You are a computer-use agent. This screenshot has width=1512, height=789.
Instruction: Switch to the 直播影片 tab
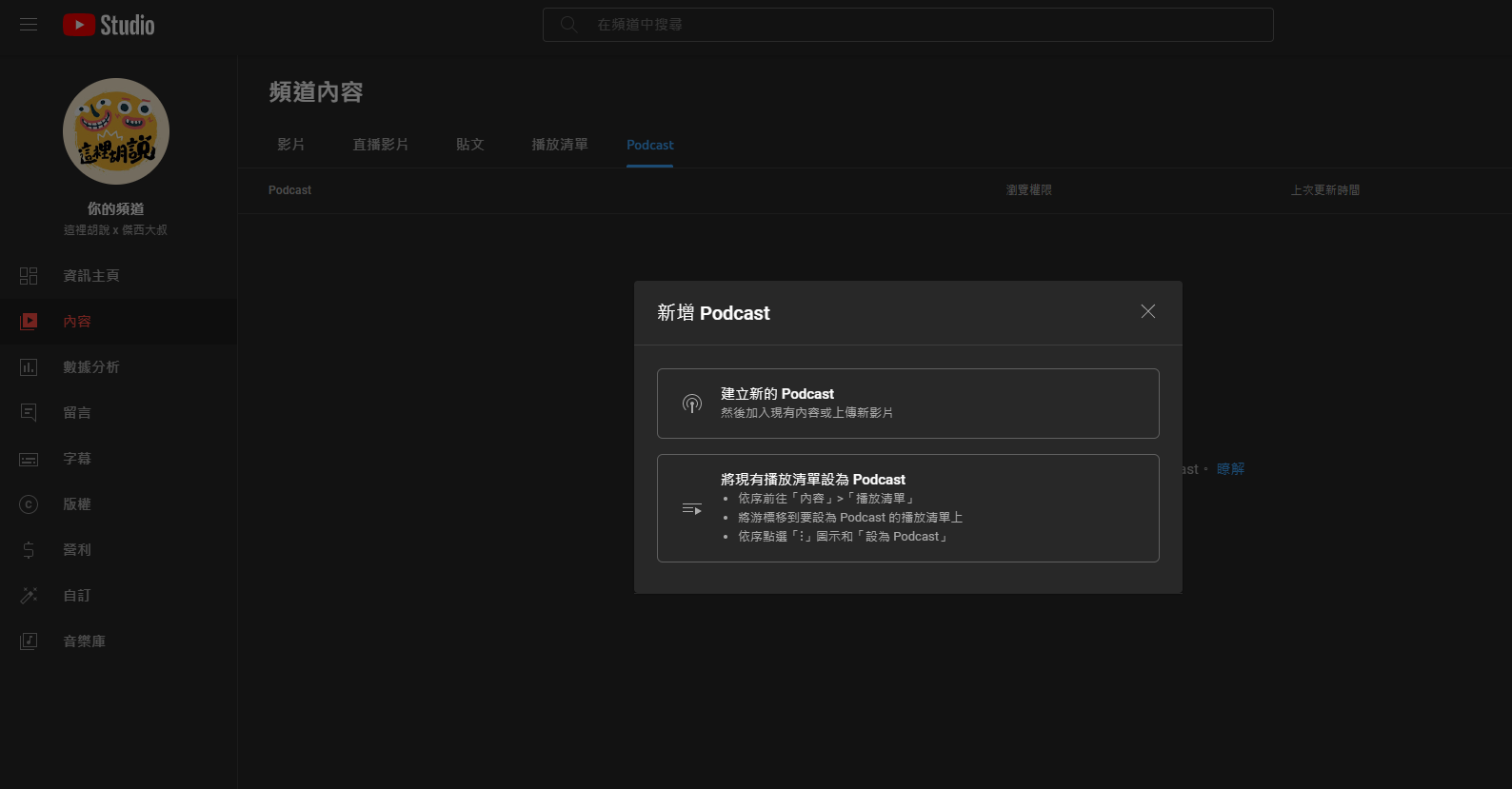tap(381, 145)
